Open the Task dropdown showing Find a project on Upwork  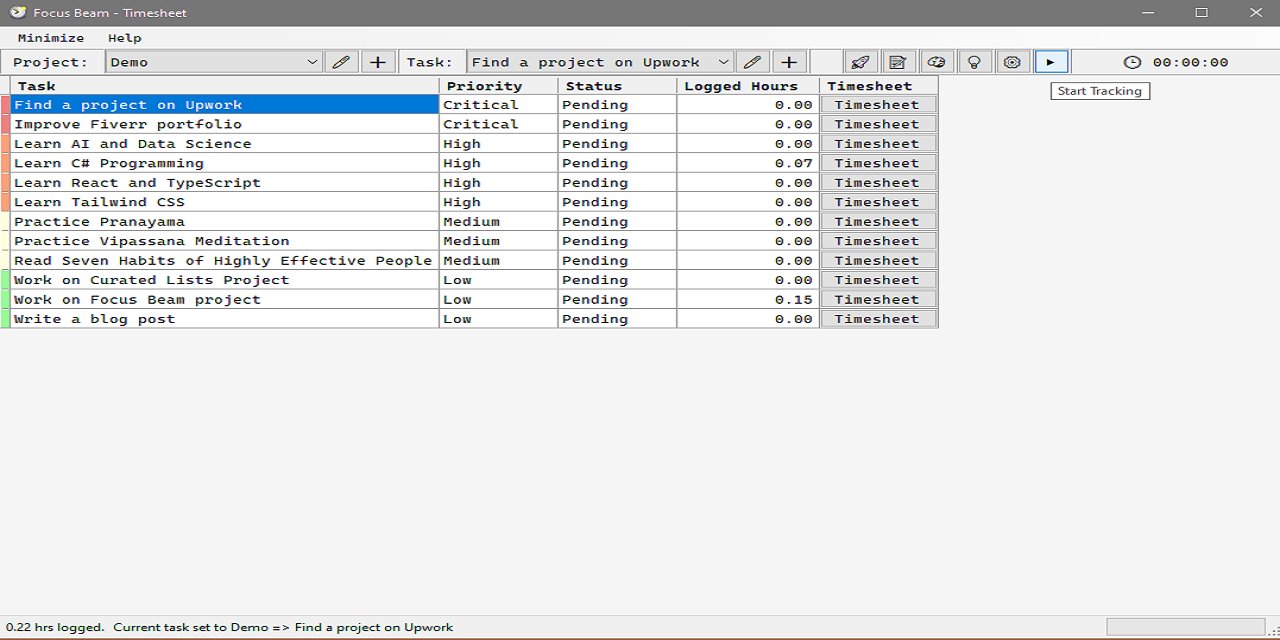pyautogui.click(x=600, y=62)
